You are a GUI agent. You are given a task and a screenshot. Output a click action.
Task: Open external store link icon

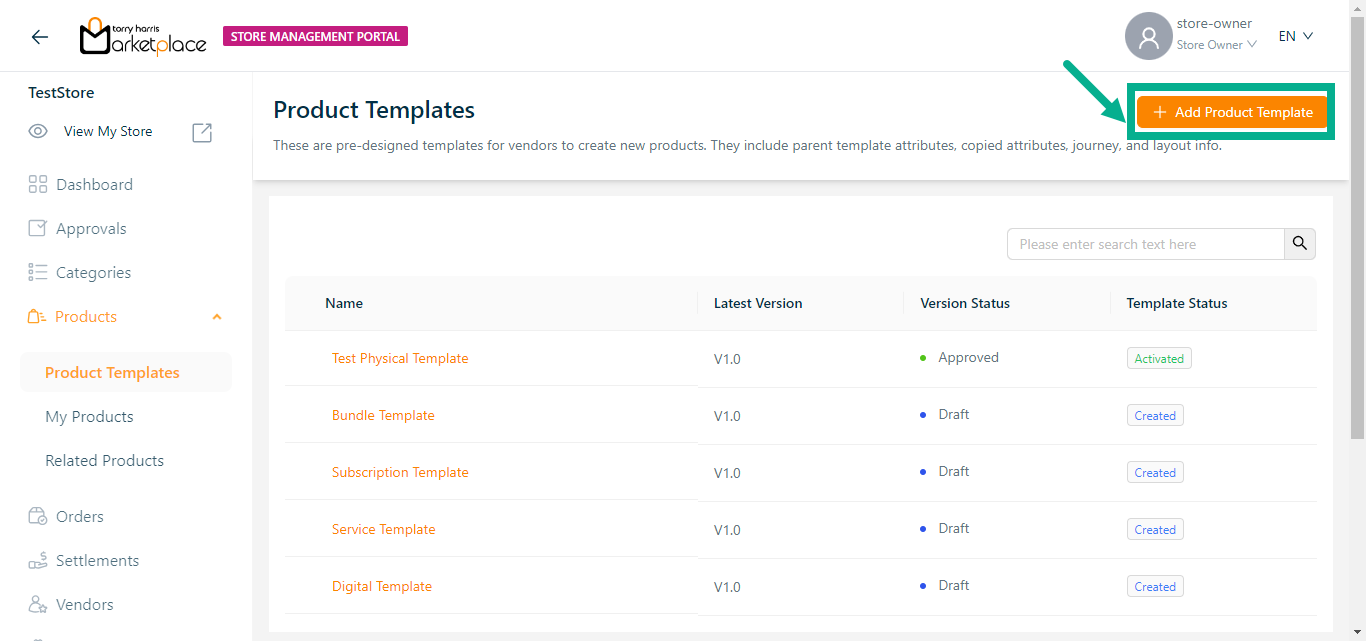pyautogui.click(x=202, y=132)
